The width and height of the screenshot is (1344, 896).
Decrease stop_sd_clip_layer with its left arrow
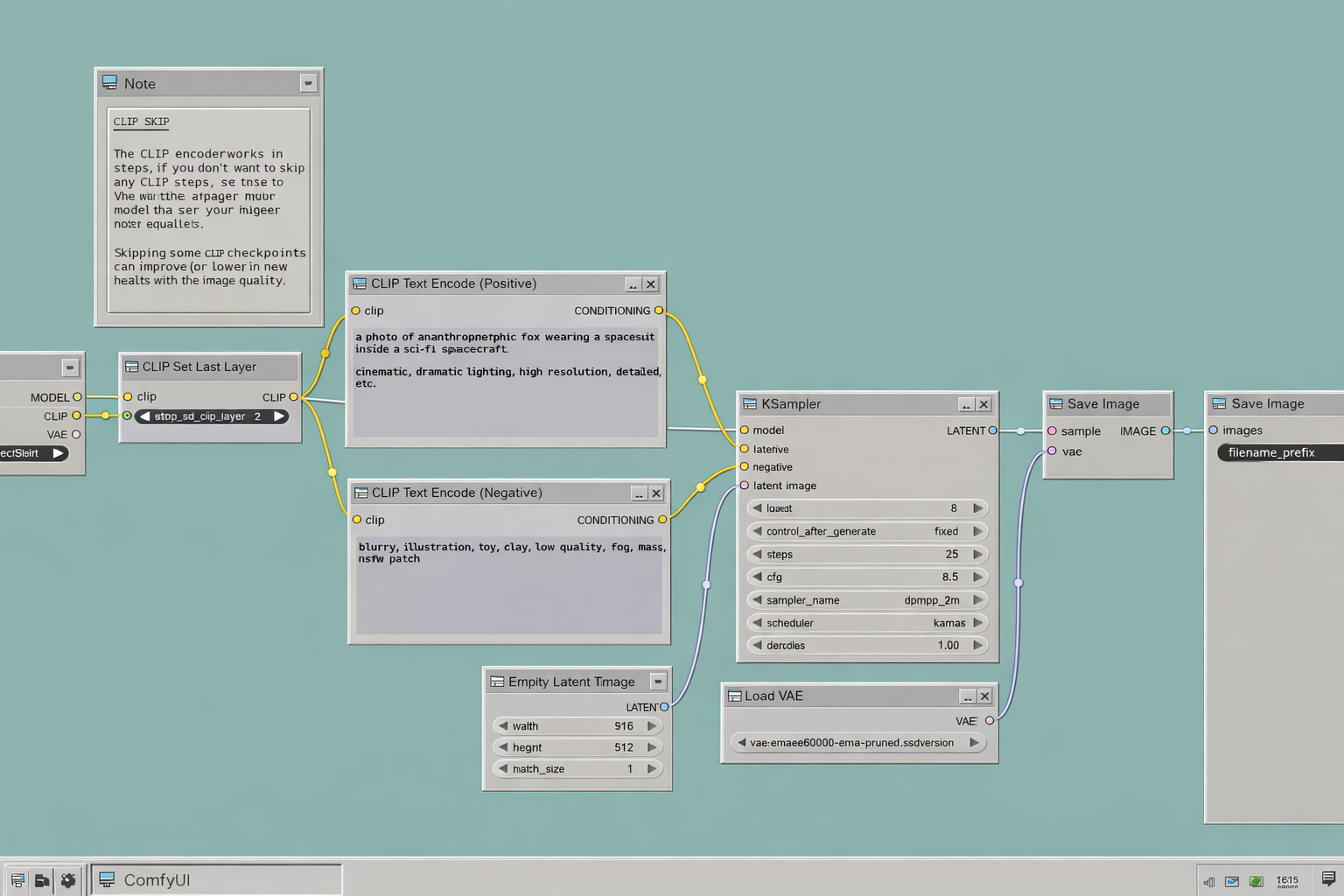point(145,416)
